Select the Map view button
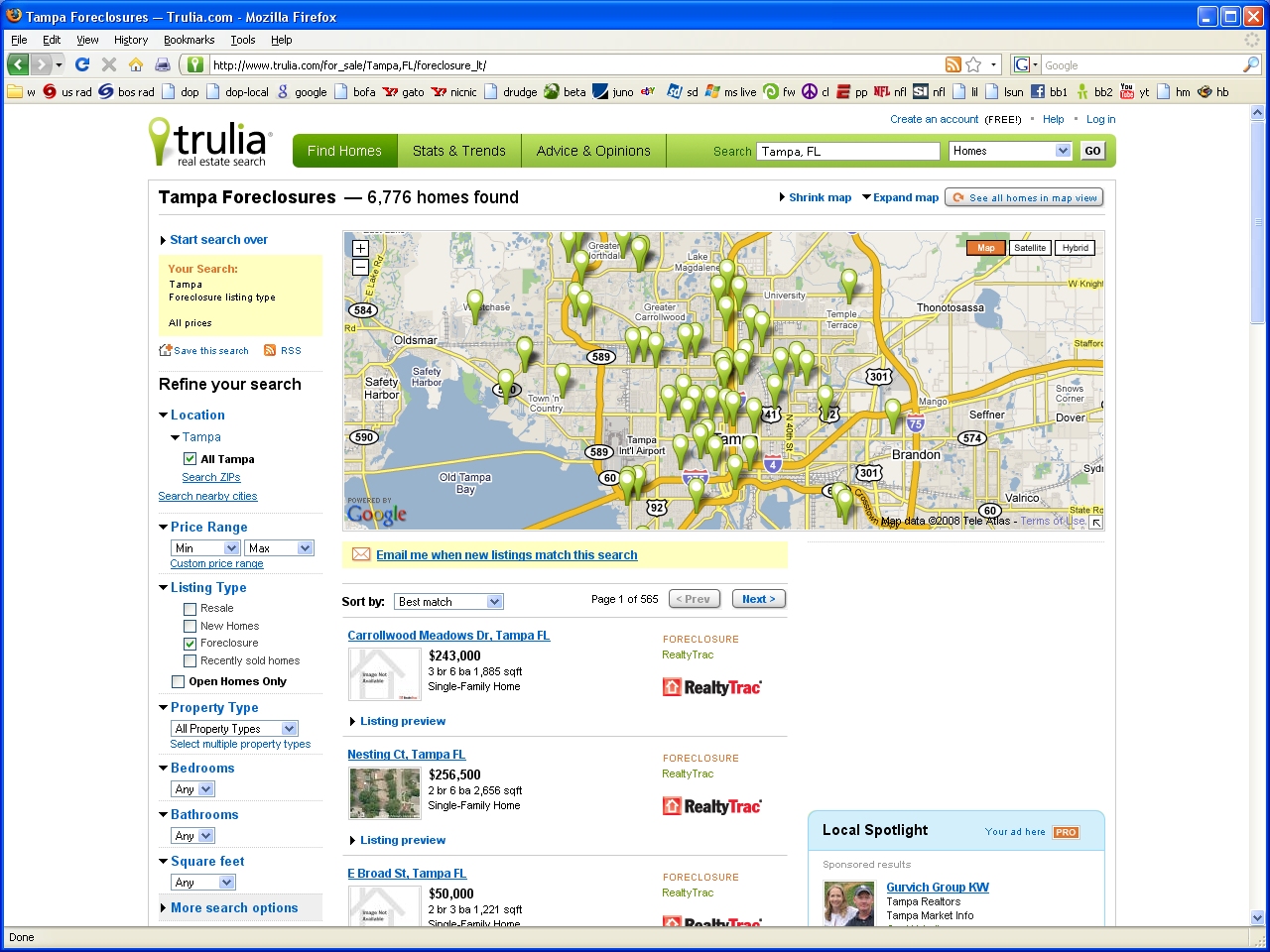1270x952 pixels. (x=985, y=248)
